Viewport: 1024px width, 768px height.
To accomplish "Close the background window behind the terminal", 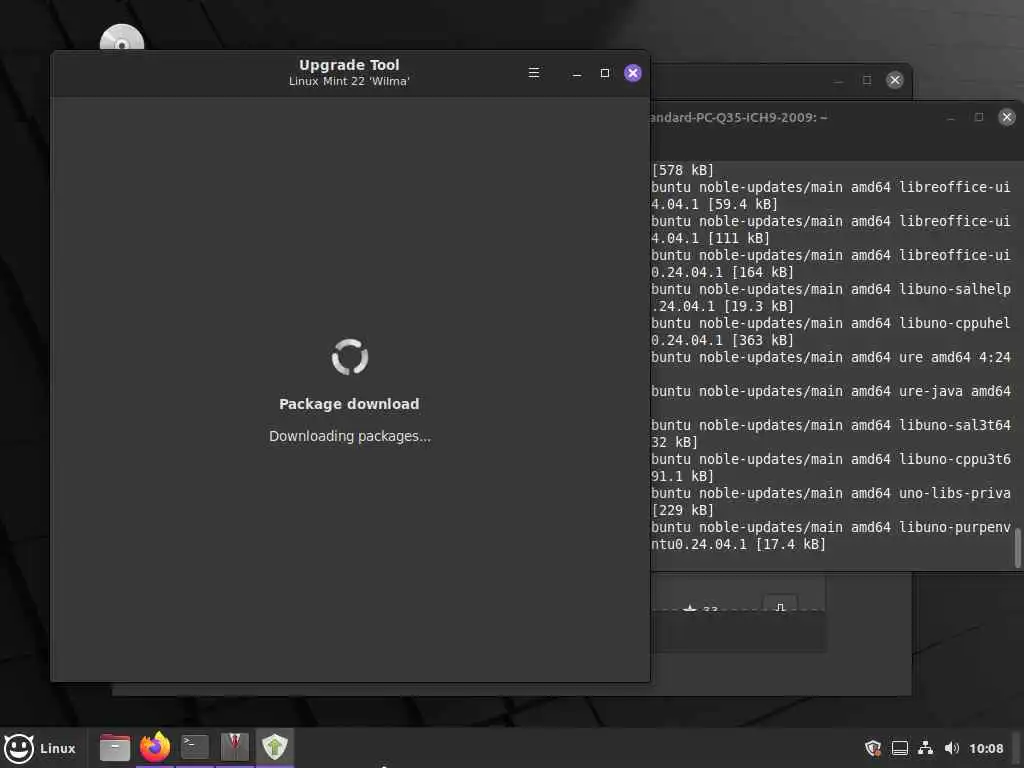I will tap(895, 80).
